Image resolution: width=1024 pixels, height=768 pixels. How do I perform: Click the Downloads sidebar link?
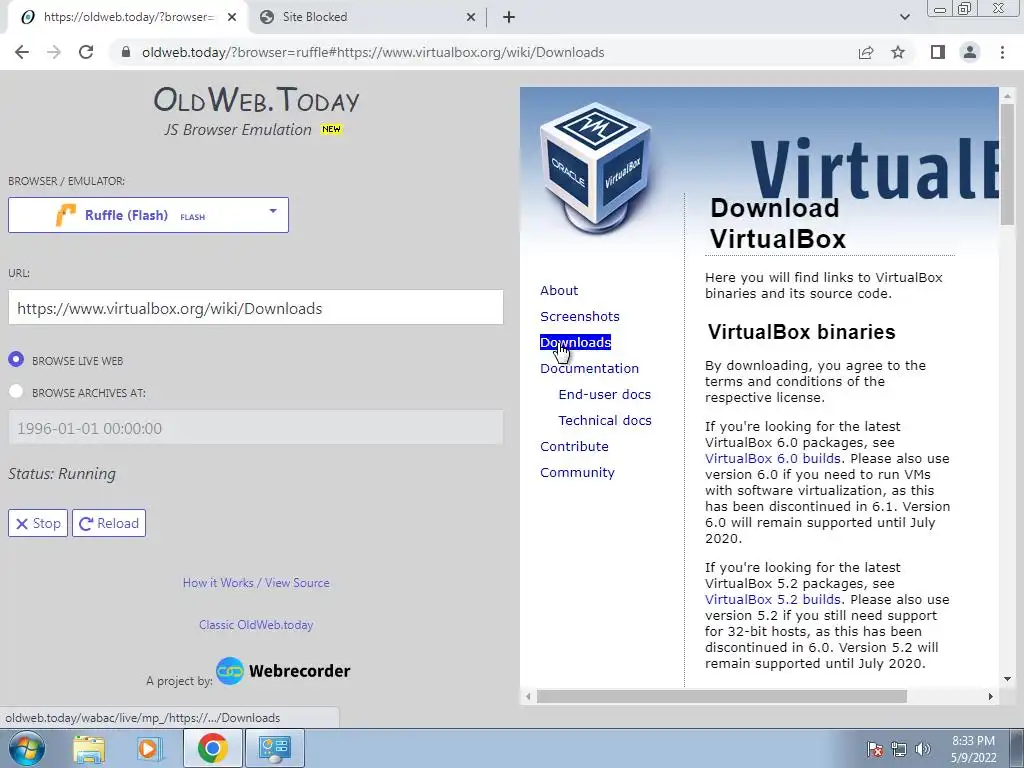575,342
